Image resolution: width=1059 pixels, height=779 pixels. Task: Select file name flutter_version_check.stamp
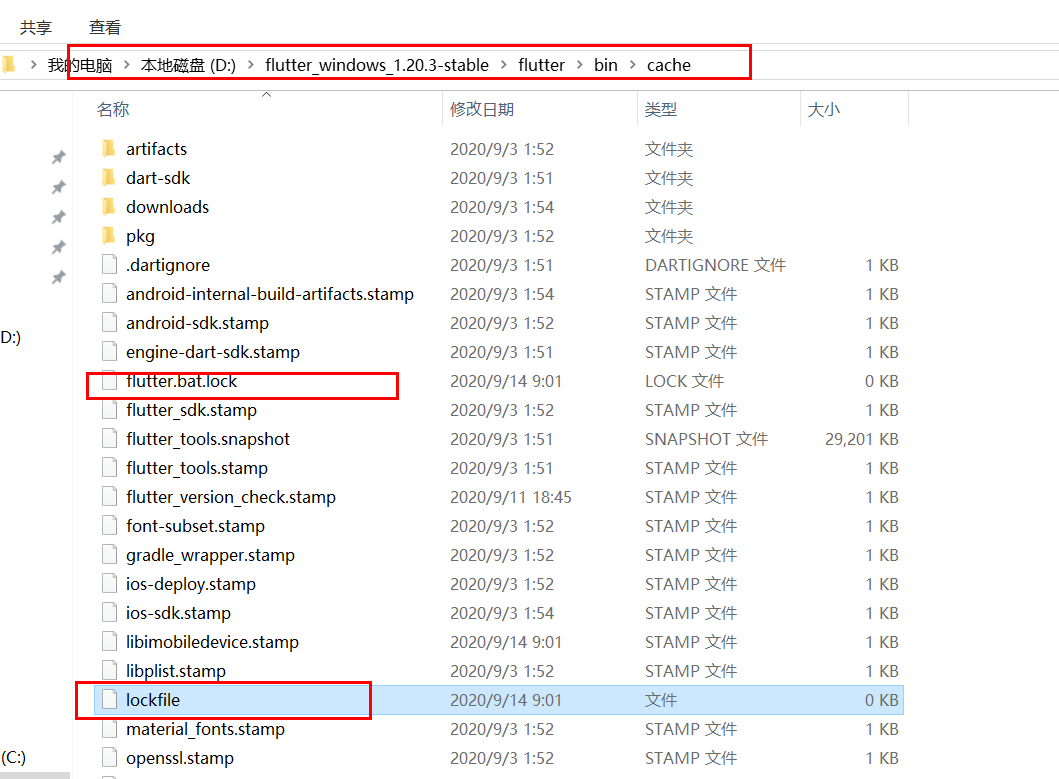(231, 497)
